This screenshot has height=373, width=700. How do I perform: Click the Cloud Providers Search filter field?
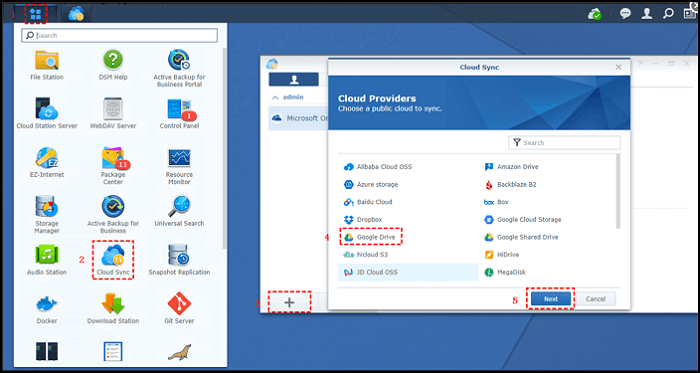(564, 143)
